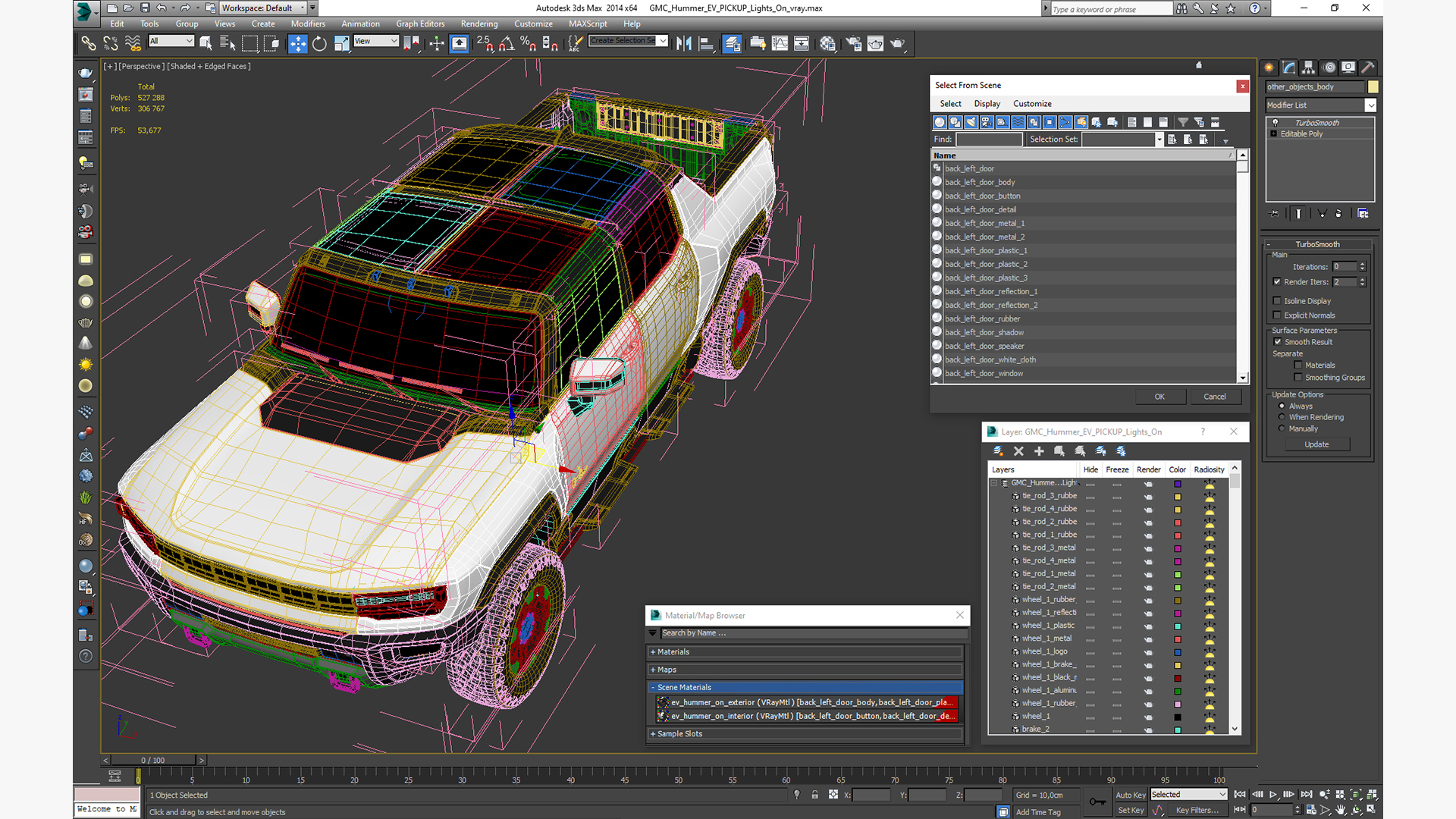Open the Material Editor toolbar icon
1456x819 pixels.
[x=827, y=44]
